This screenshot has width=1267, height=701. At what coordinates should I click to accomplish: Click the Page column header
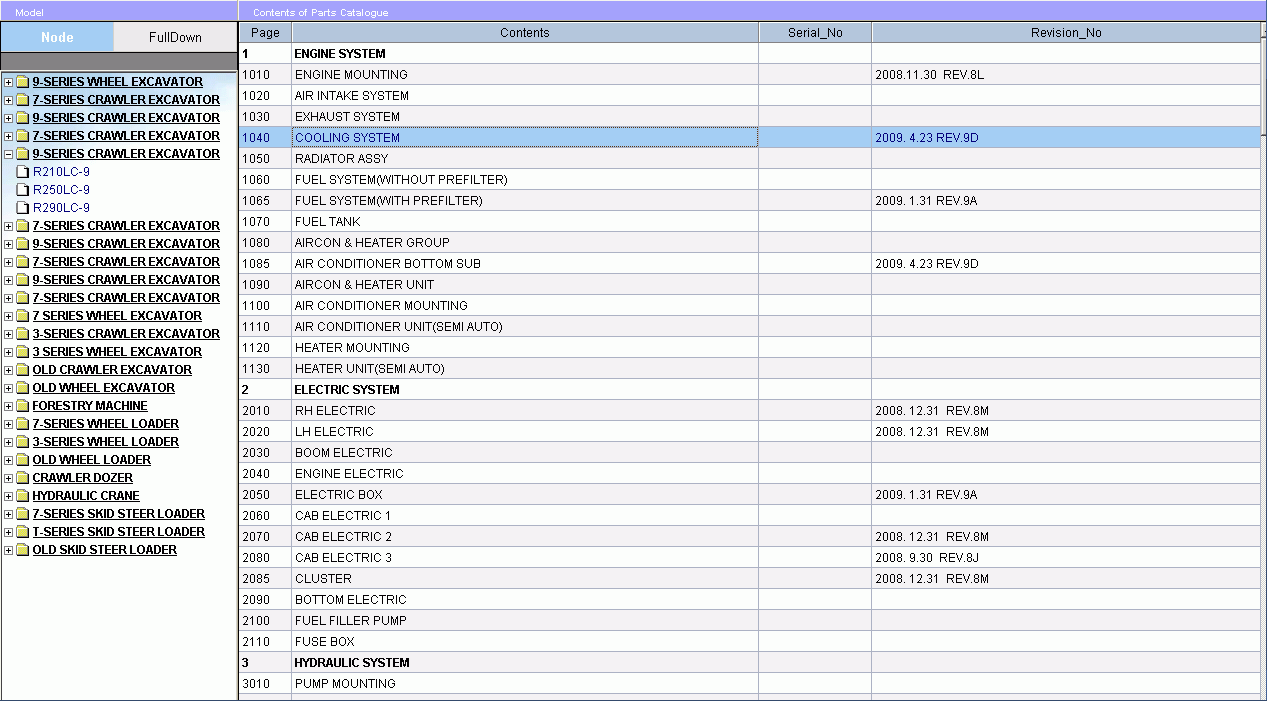coord(265,32)
